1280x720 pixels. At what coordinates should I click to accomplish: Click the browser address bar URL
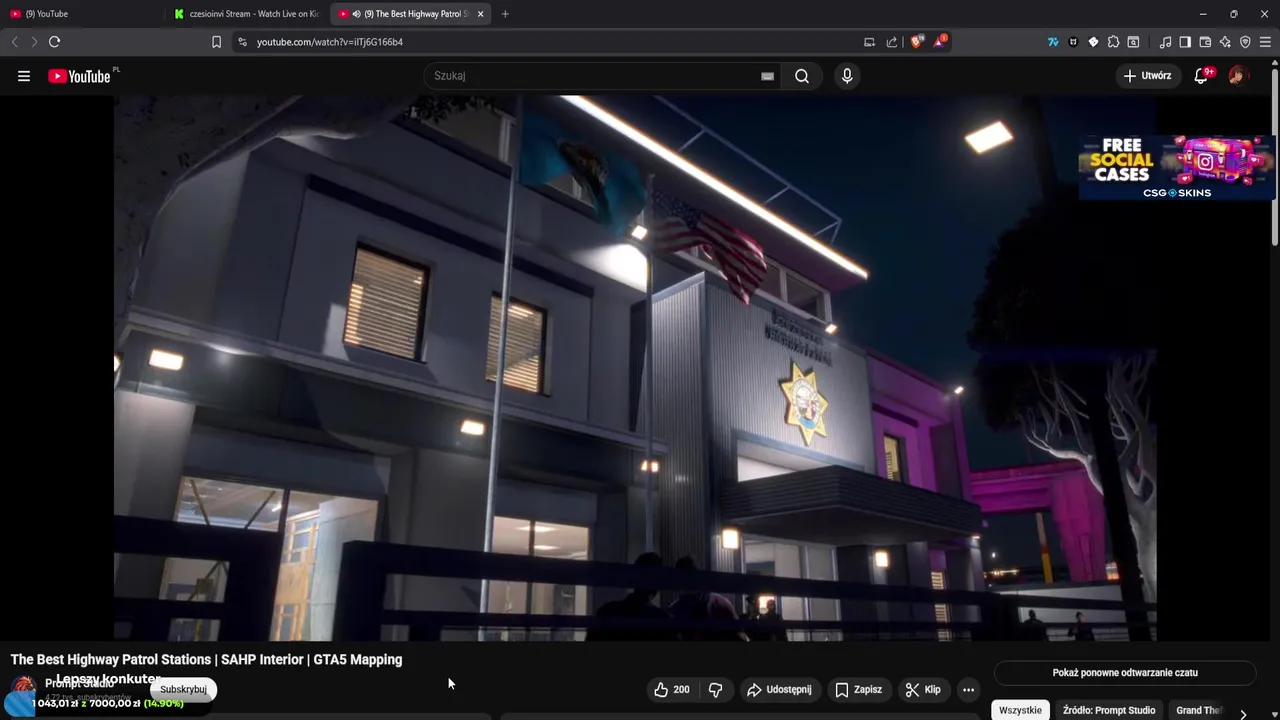point(330,42)
